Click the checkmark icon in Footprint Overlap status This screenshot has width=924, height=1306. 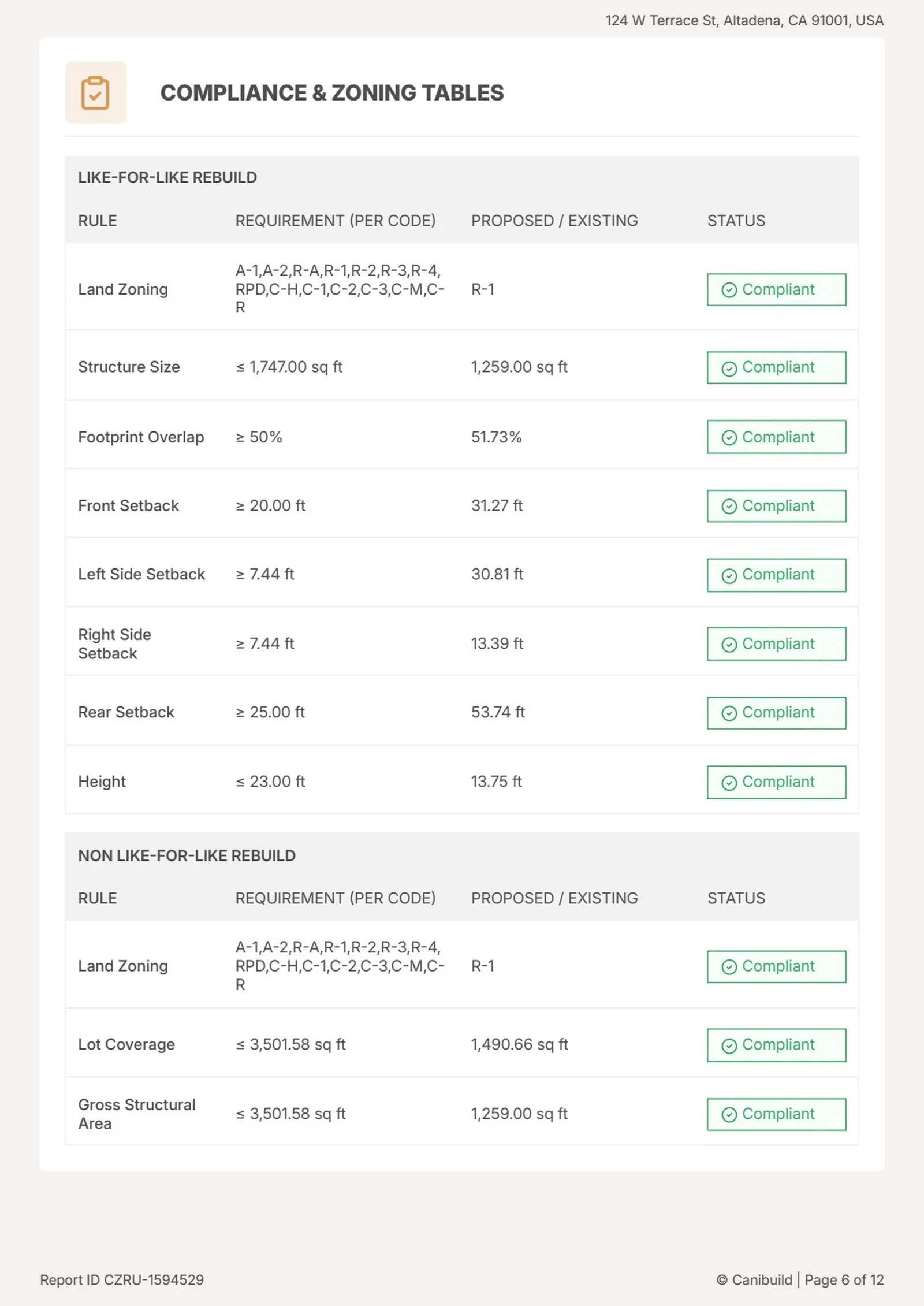click(x=729, y=438)
